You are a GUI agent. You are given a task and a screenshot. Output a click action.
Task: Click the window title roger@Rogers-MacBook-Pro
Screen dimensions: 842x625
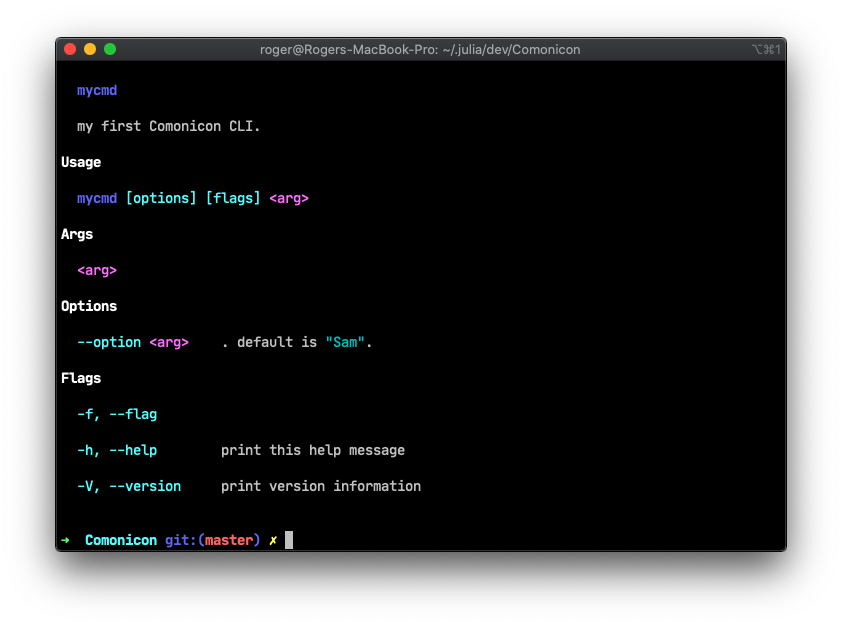click(420, 50)
